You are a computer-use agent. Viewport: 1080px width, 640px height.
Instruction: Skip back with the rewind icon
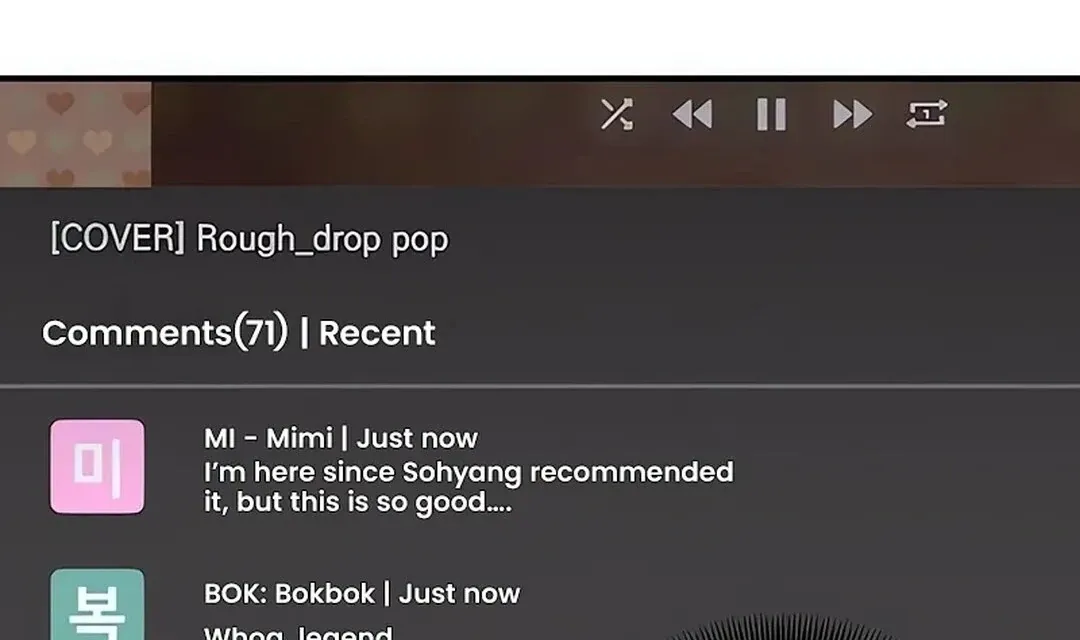[x=692, y=114]
